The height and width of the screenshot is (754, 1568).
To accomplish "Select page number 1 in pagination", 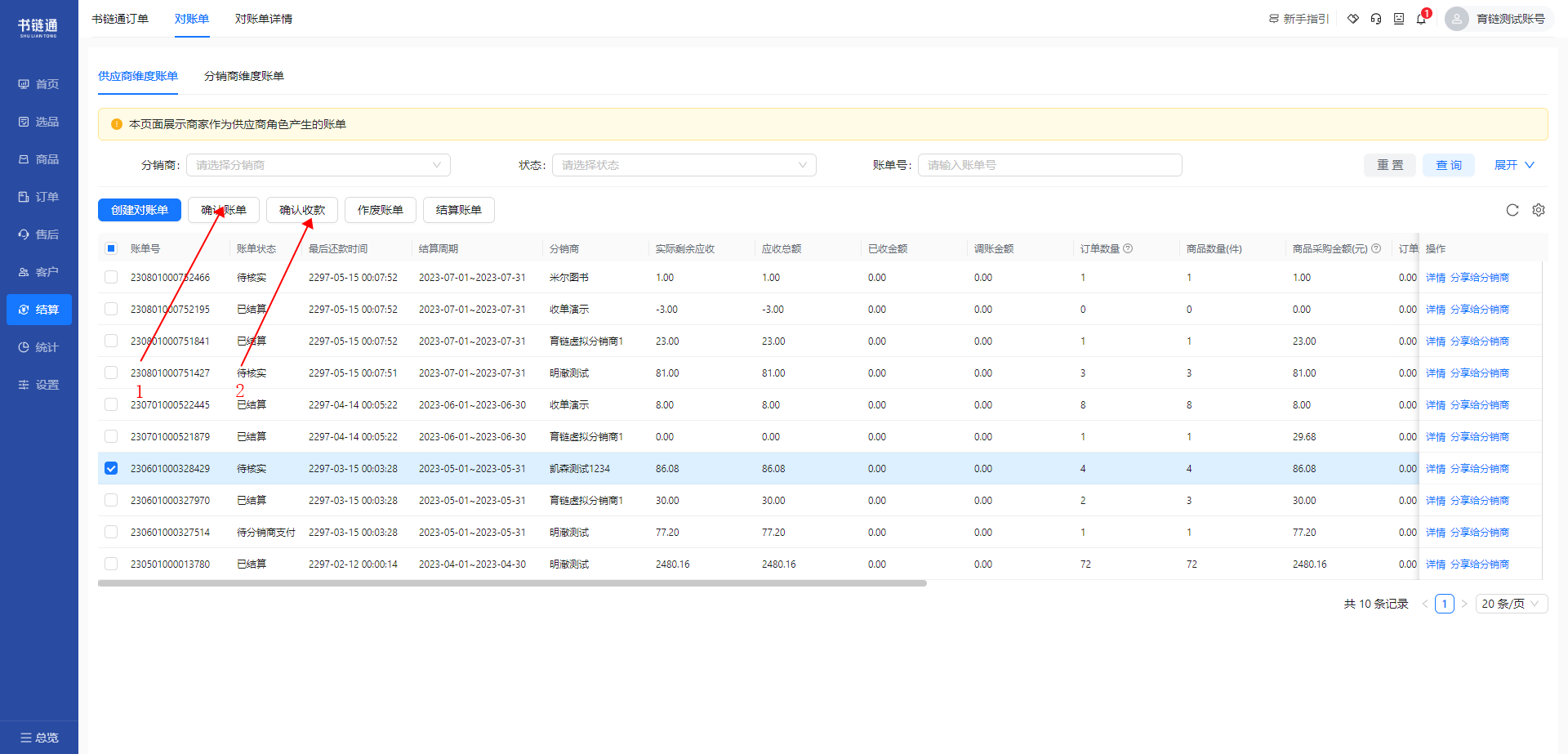I will 1445,604.
